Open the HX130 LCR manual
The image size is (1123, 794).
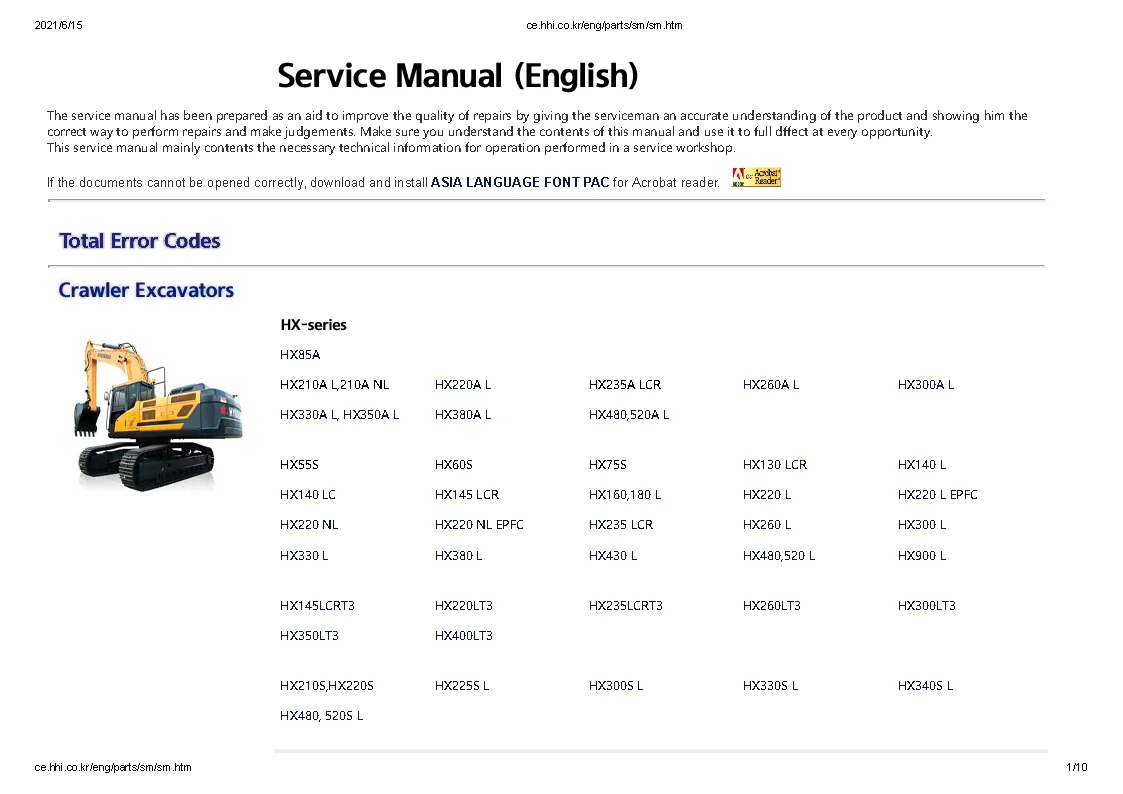point(775,465)
